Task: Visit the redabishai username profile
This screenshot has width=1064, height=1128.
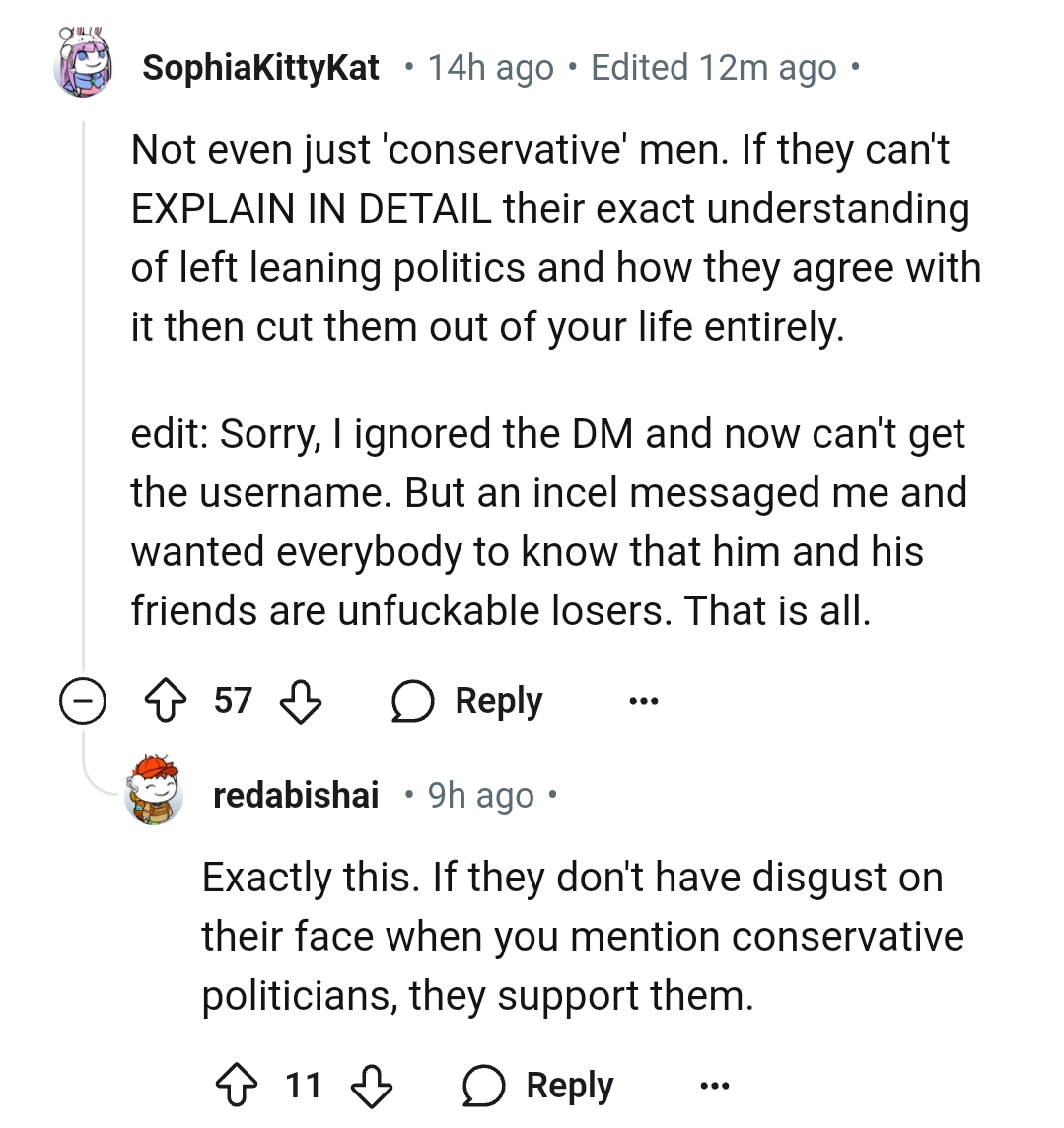Action: 296,796
